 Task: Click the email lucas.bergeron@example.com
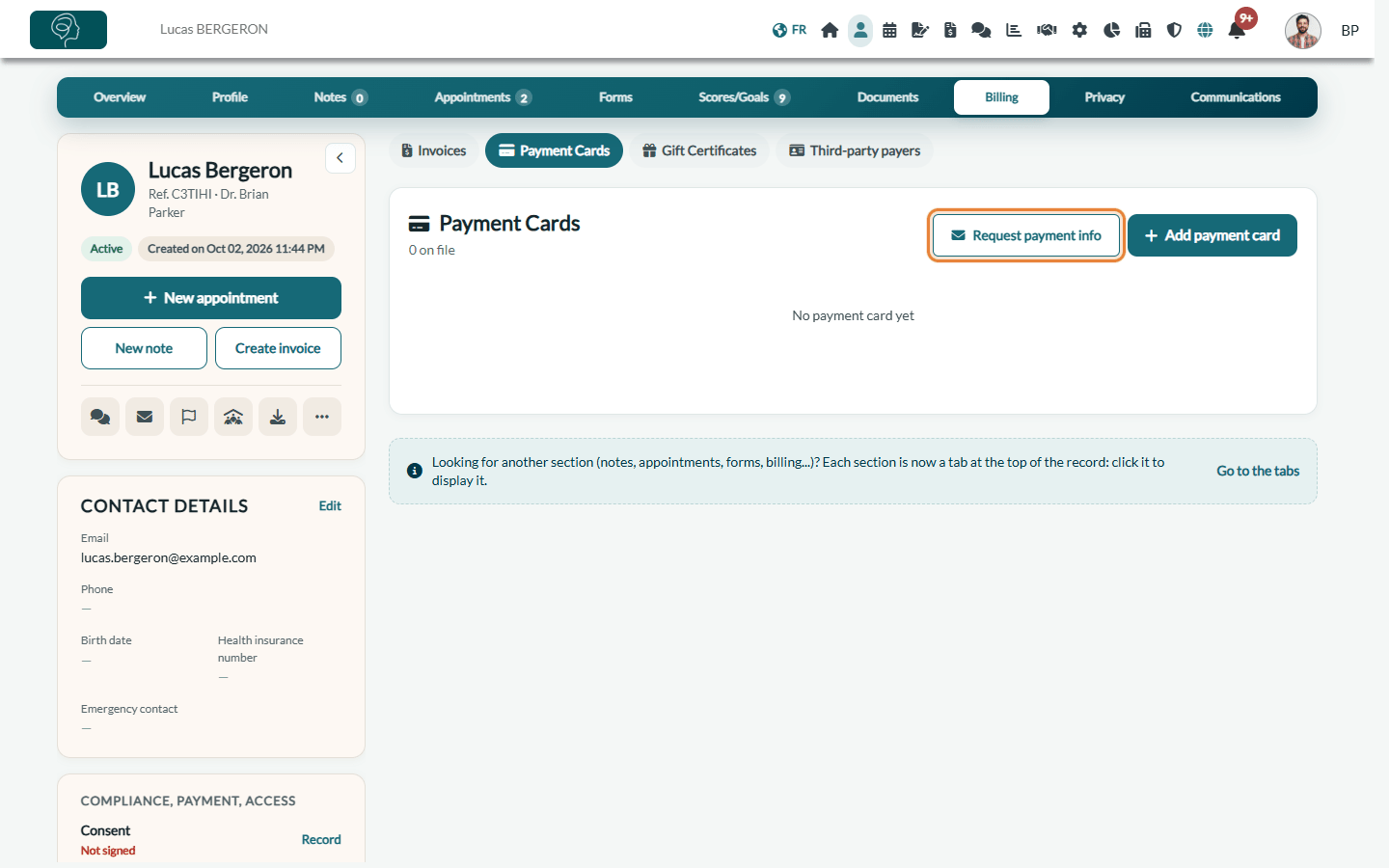tap(169, 557)
